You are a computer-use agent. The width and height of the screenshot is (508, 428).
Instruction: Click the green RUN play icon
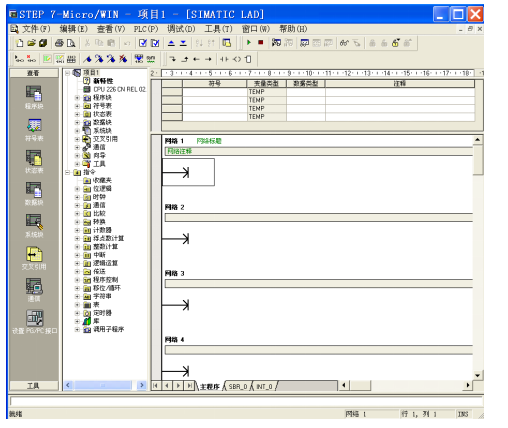coord(249,43)
